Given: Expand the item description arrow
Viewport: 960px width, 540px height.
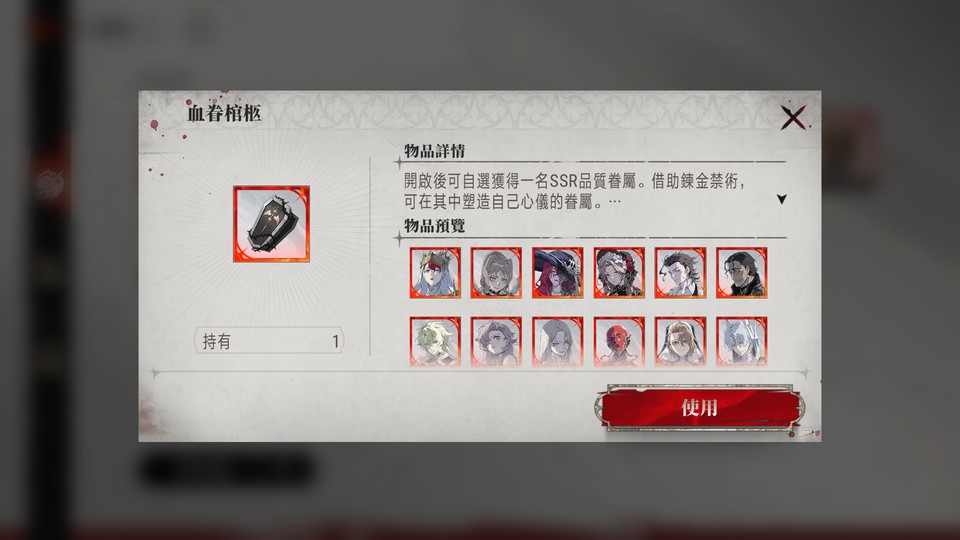Looking at the screenshot, I should tap(781, 199).
